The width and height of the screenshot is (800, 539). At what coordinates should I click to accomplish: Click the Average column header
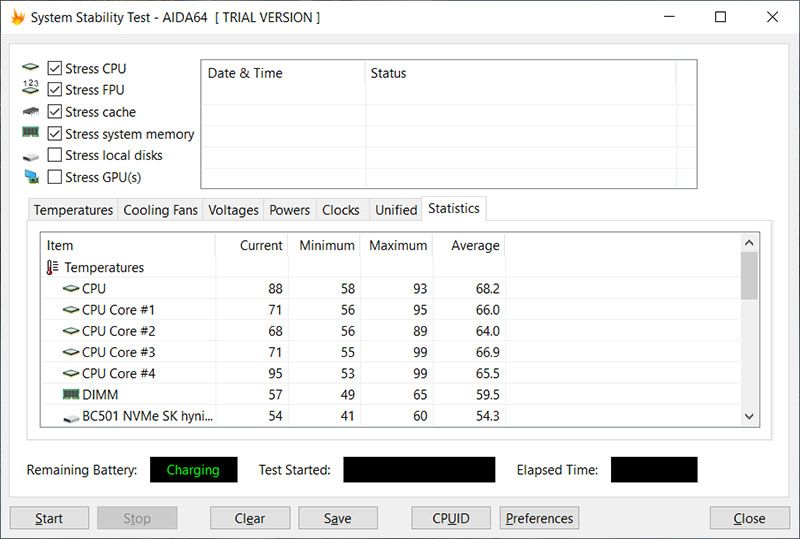(x=469, y=246)
